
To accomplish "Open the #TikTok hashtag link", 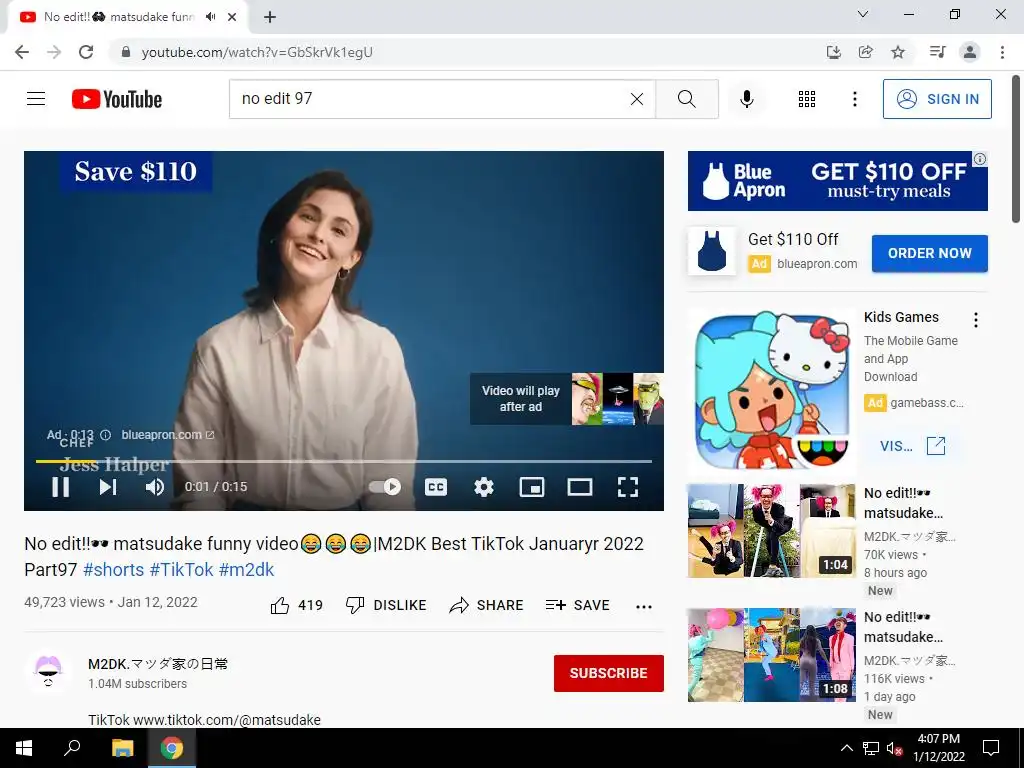I will 182,569.
